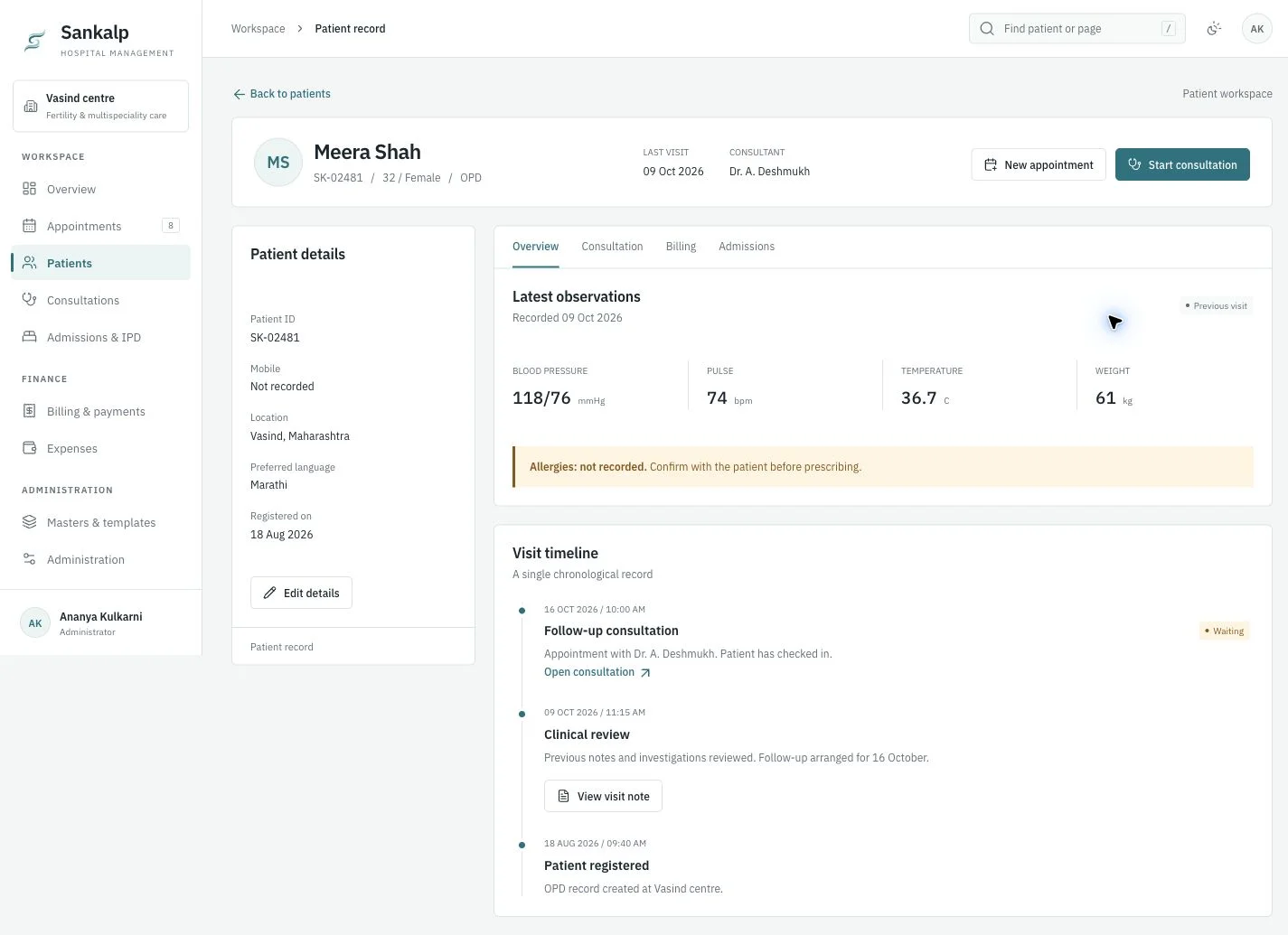Click Edit details button
Screen dimensions: 1288x935
pyautogui.click(x=301, y=593)
